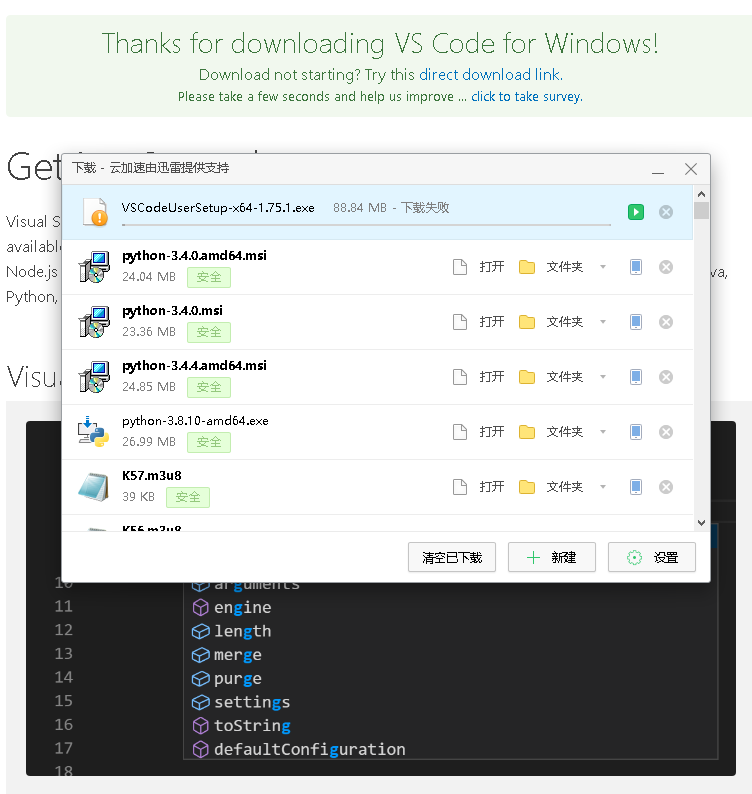The image size is (752, 794).
Task: Remove python-3.4.0.msi with the X icon
Action: tap(665, 322)
